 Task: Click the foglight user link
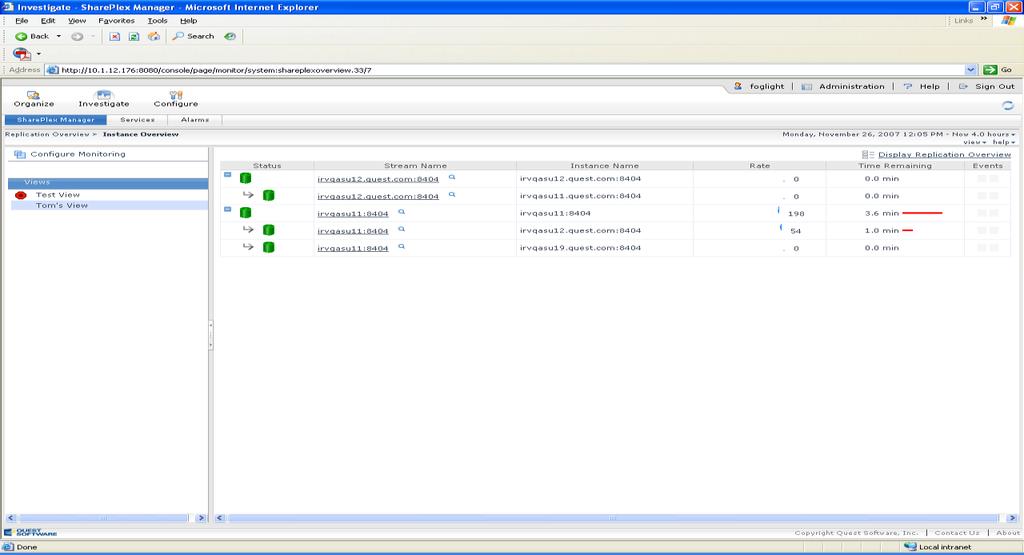767,86
